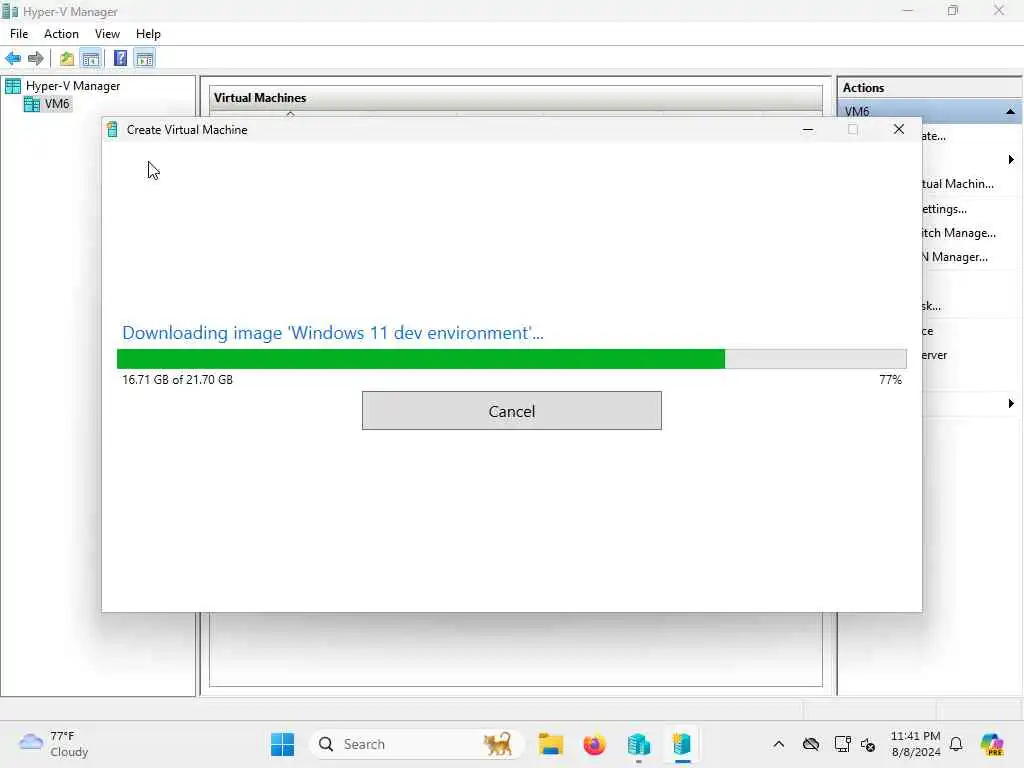
Task: Expand the first submenu arrow in the Actions pane
Action: tap(1011, 159)
